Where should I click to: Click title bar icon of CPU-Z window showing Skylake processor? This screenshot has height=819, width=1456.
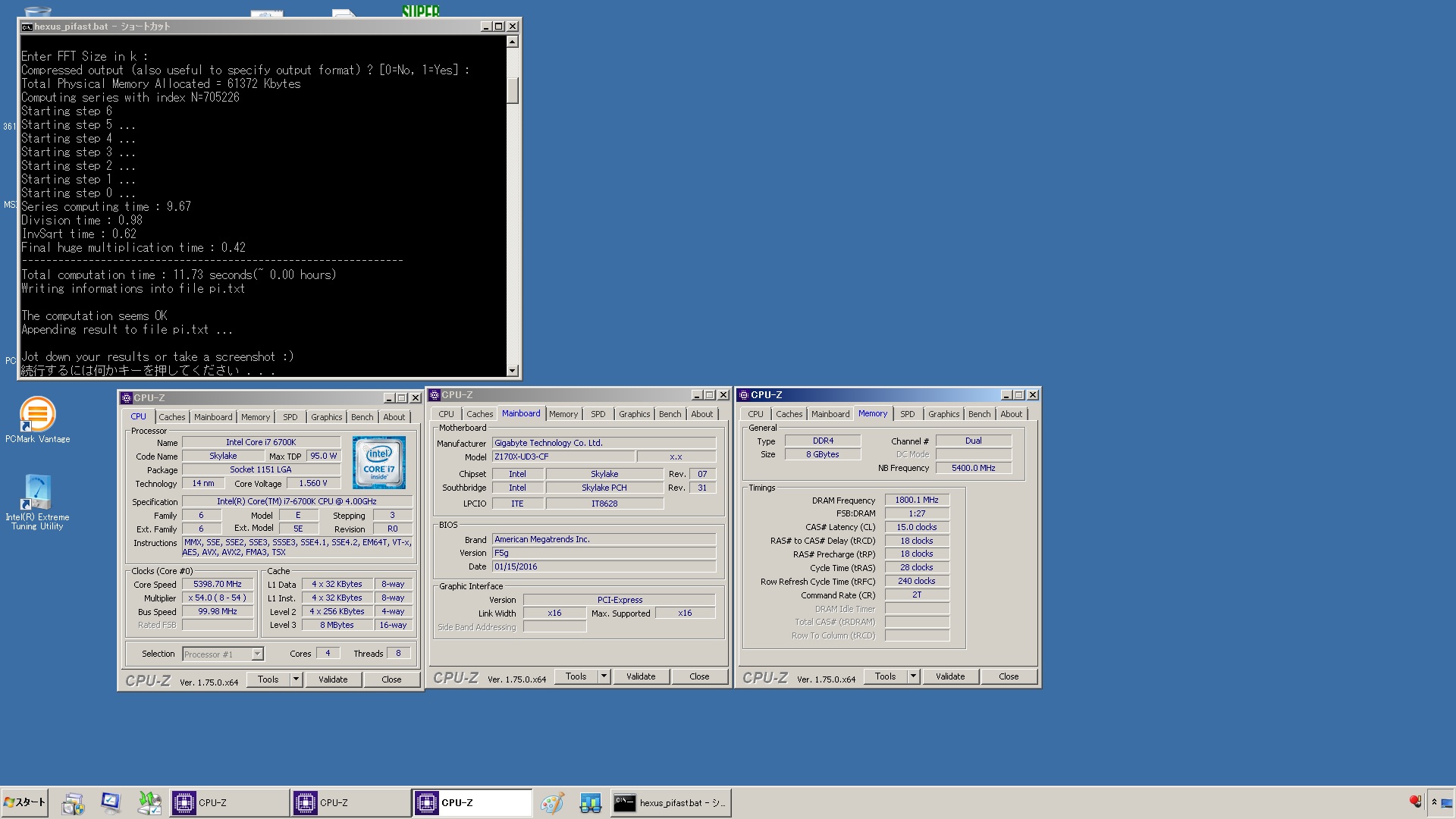pos(127,398)
